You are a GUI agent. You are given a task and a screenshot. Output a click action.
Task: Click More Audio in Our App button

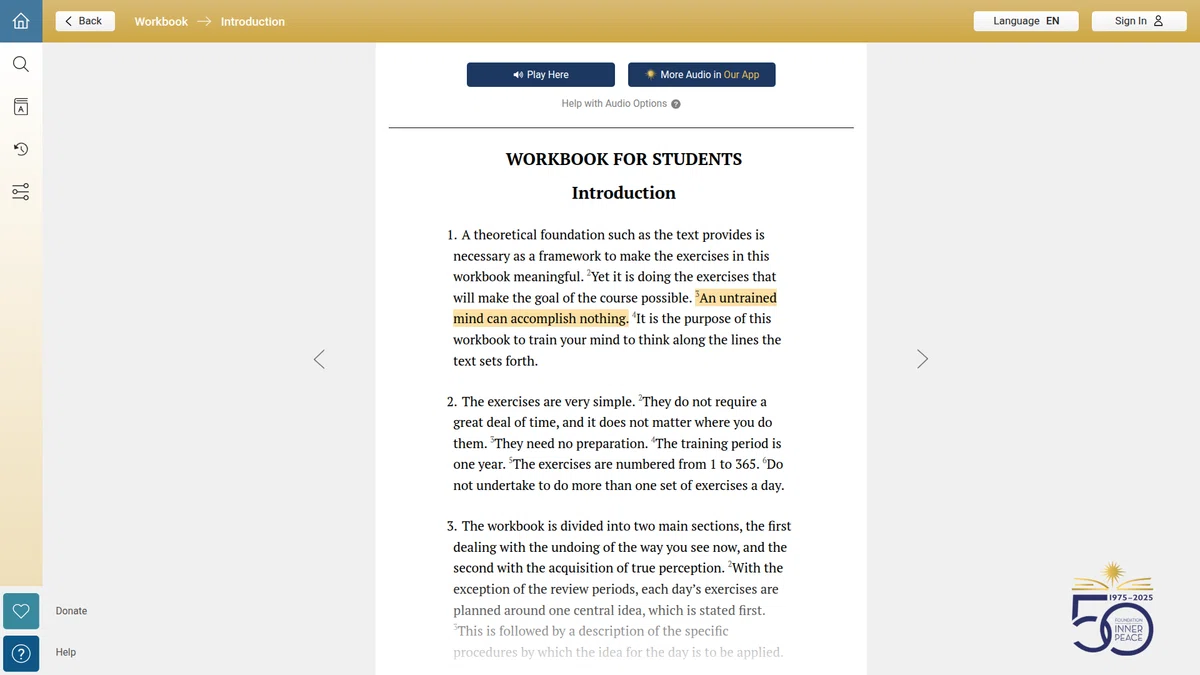point(702,75)
